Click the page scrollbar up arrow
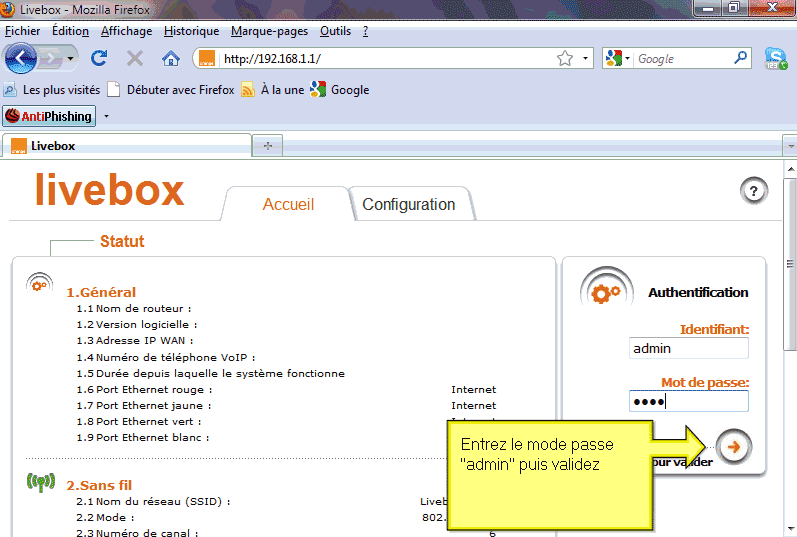Screen dimensions: 797x537 pyautogui.click(x=790, y=168)
